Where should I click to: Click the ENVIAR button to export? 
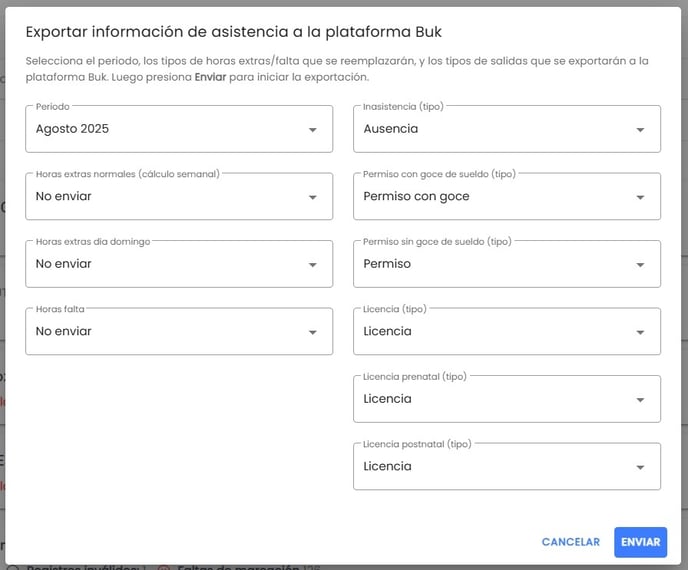(x=641, y=542)
